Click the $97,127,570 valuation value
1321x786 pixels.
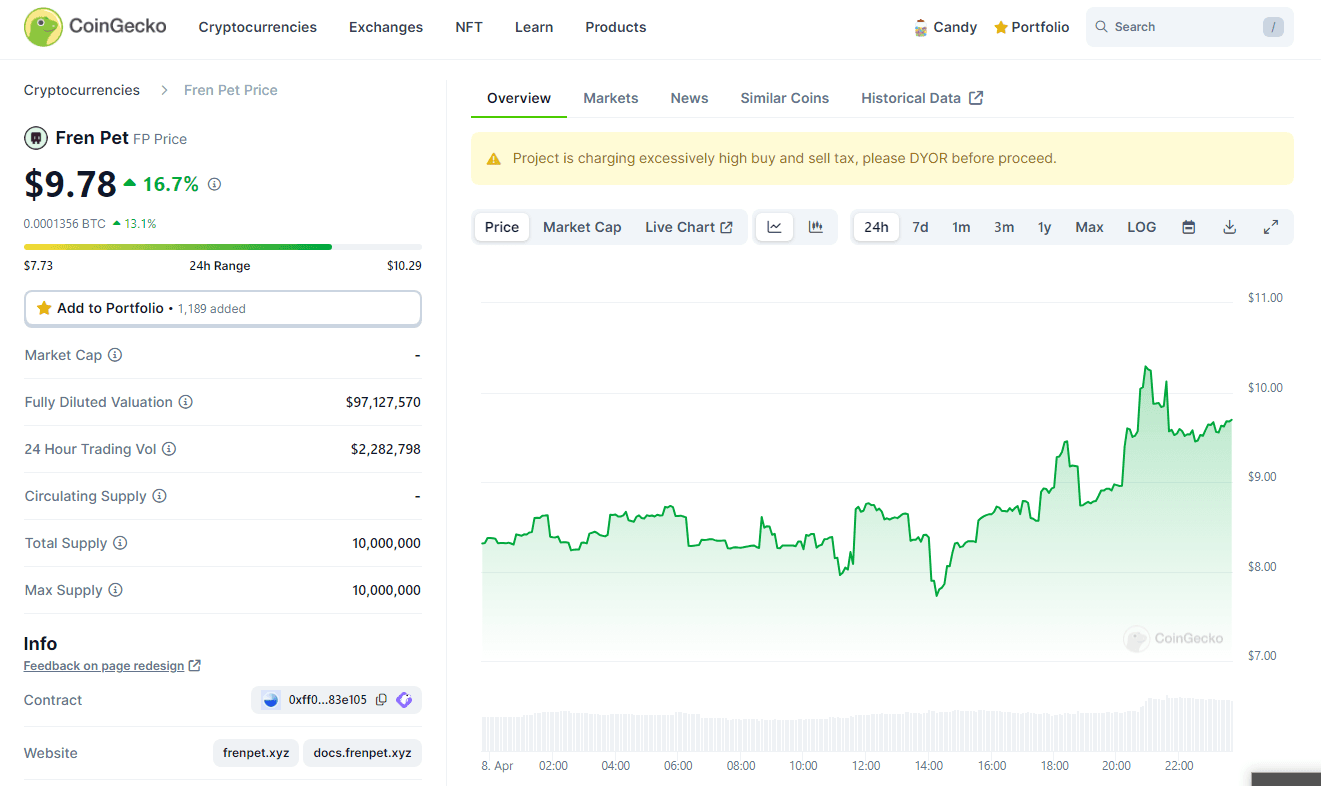tap(383, 402)
